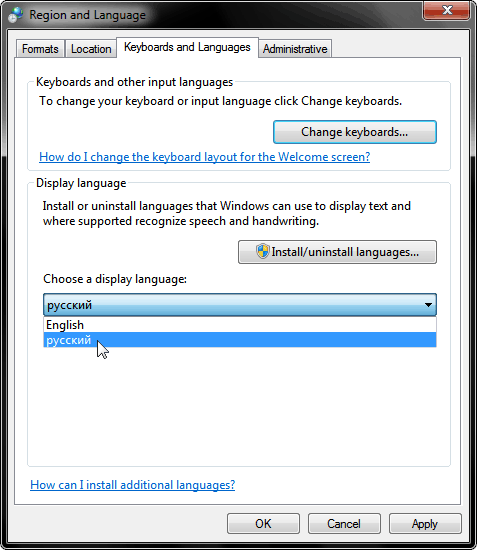The image size is (477, 550).
Task: Switch to the Formats tab
Action: pyautogui.click(x=40, y=48)
